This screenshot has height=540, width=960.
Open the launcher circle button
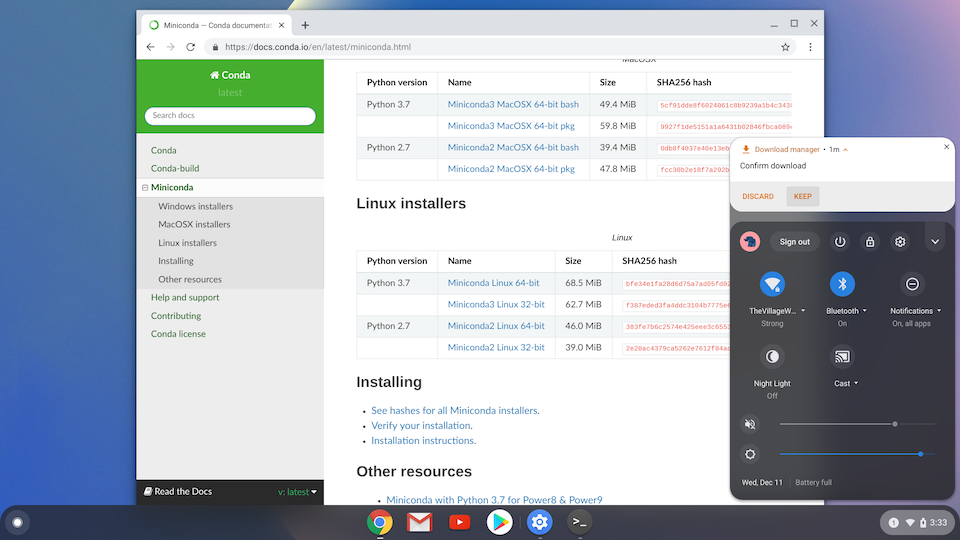click(x=17, y=522)
